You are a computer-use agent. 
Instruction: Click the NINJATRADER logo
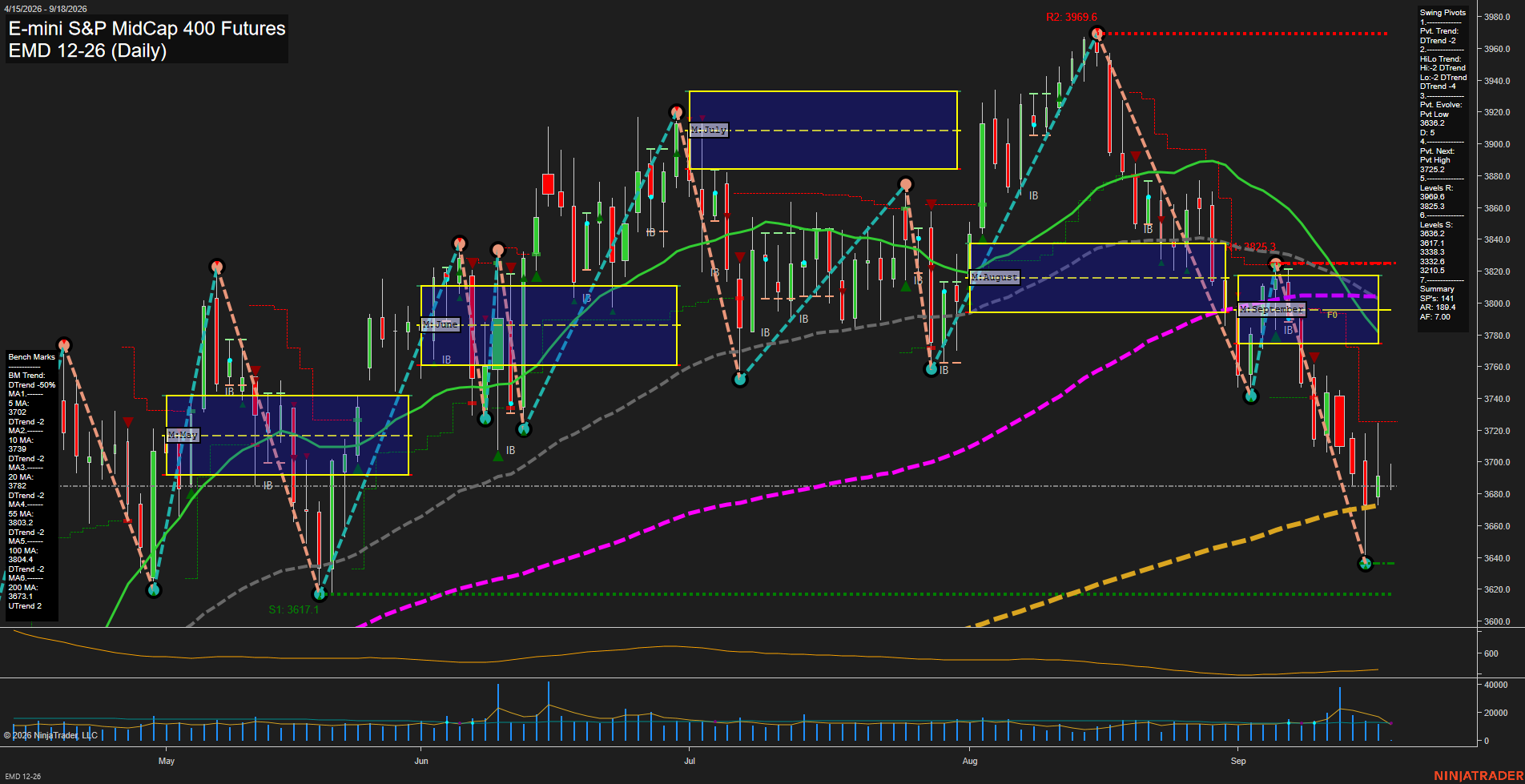(1479, 776)
